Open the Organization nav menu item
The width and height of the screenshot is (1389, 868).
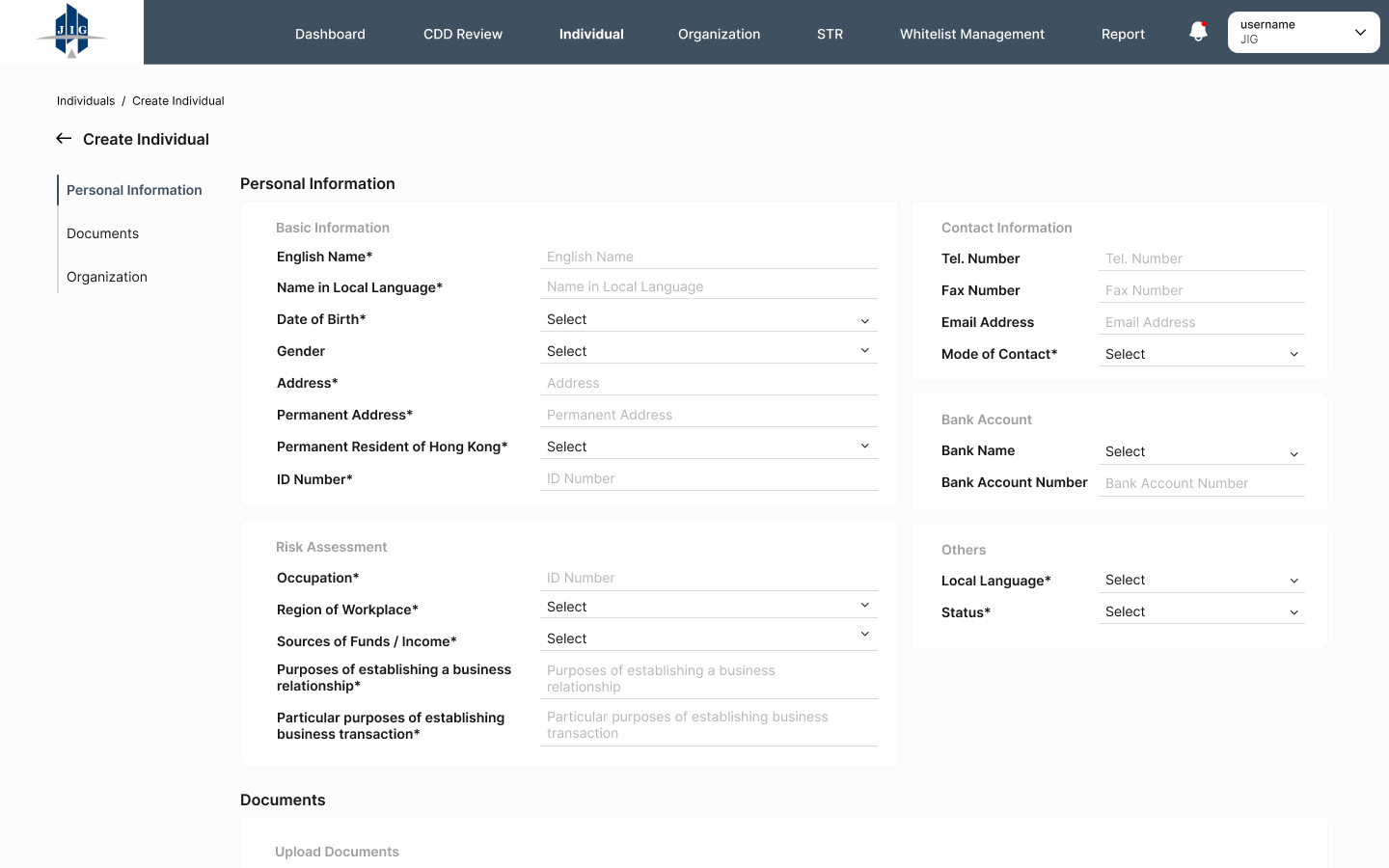pyautogui.click(x=719, y=34)
